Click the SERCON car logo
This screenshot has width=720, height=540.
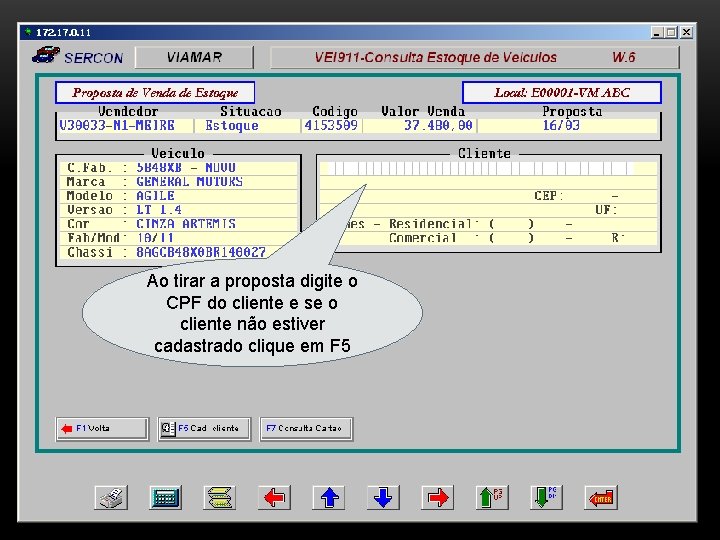46,56
